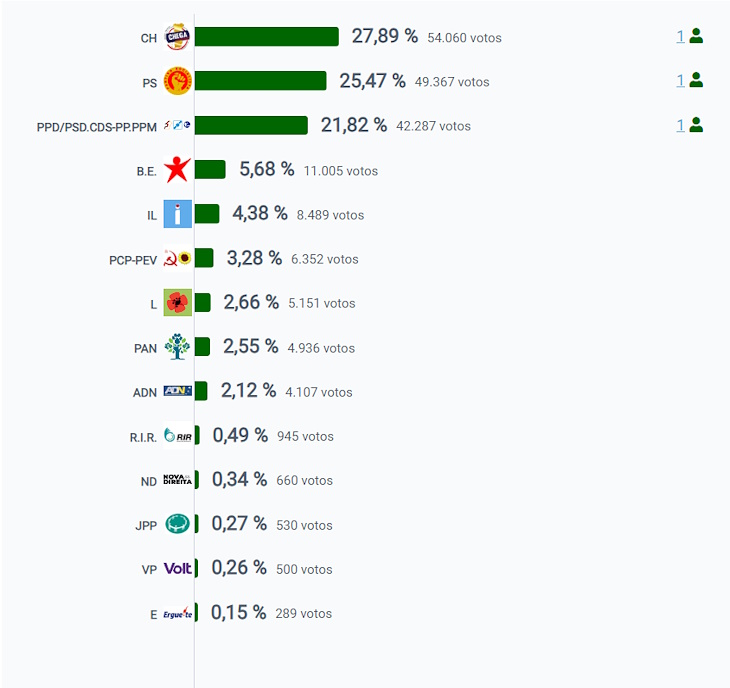Click the PCP-PEV hammer and sickle logo
This screenshot has height=688, width=730.
click(x=177, y=258)
